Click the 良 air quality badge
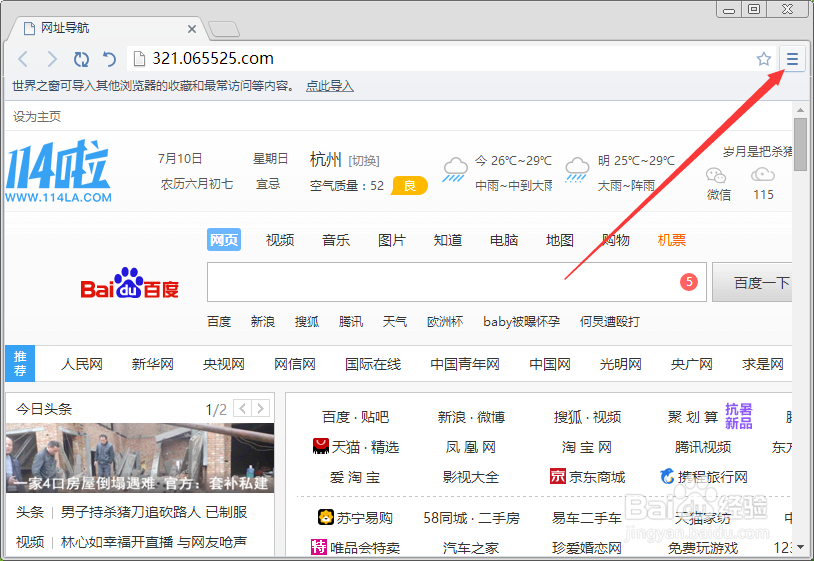The image size is (814, 561). 410,185
